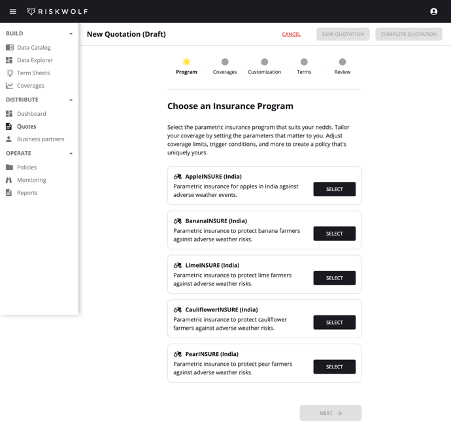Click the tractor icon beside AppleINSURE
The width and height of the screenshot is (451, 424).
178,176
